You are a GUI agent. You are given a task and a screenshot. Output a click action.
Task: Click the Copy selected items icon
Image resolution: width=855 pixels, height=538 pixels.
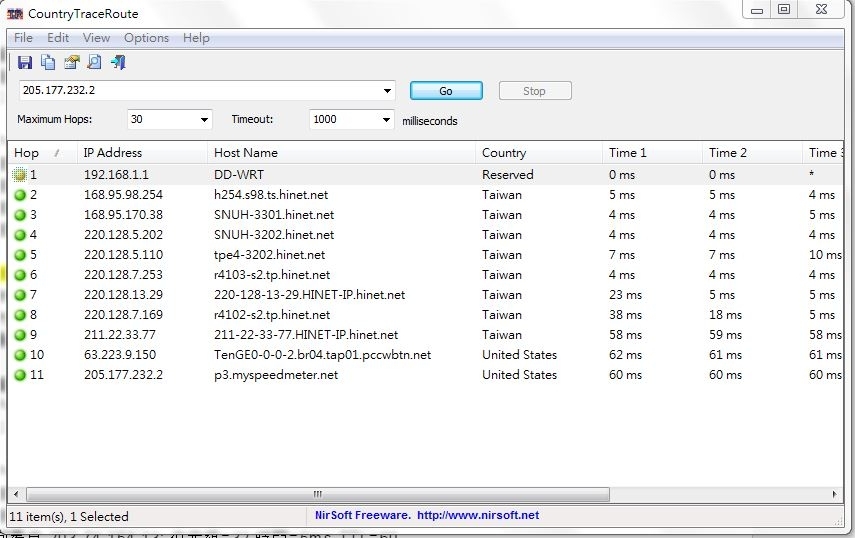click(x=48, y=63)
